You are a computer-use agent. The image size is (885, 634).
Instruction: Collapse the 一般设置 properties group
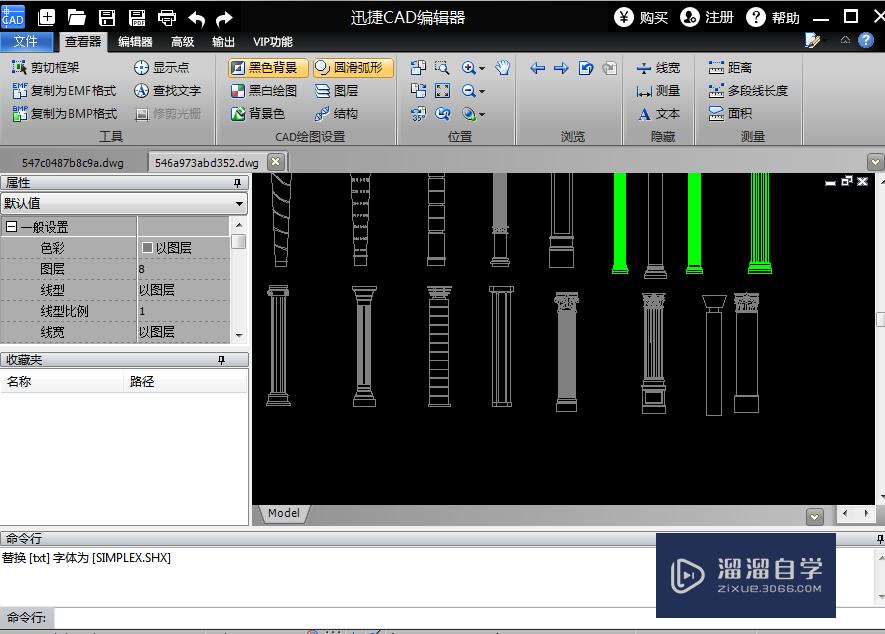tap(11, 227)
